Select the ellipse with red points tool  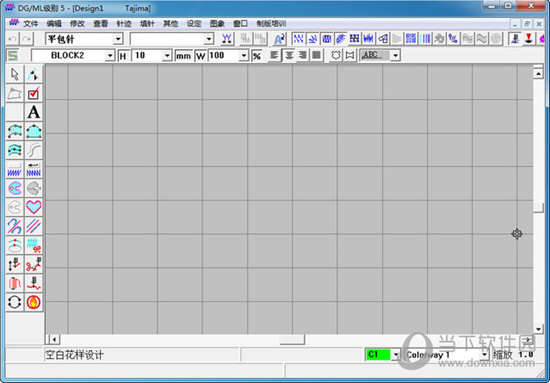tap(15, 245)
